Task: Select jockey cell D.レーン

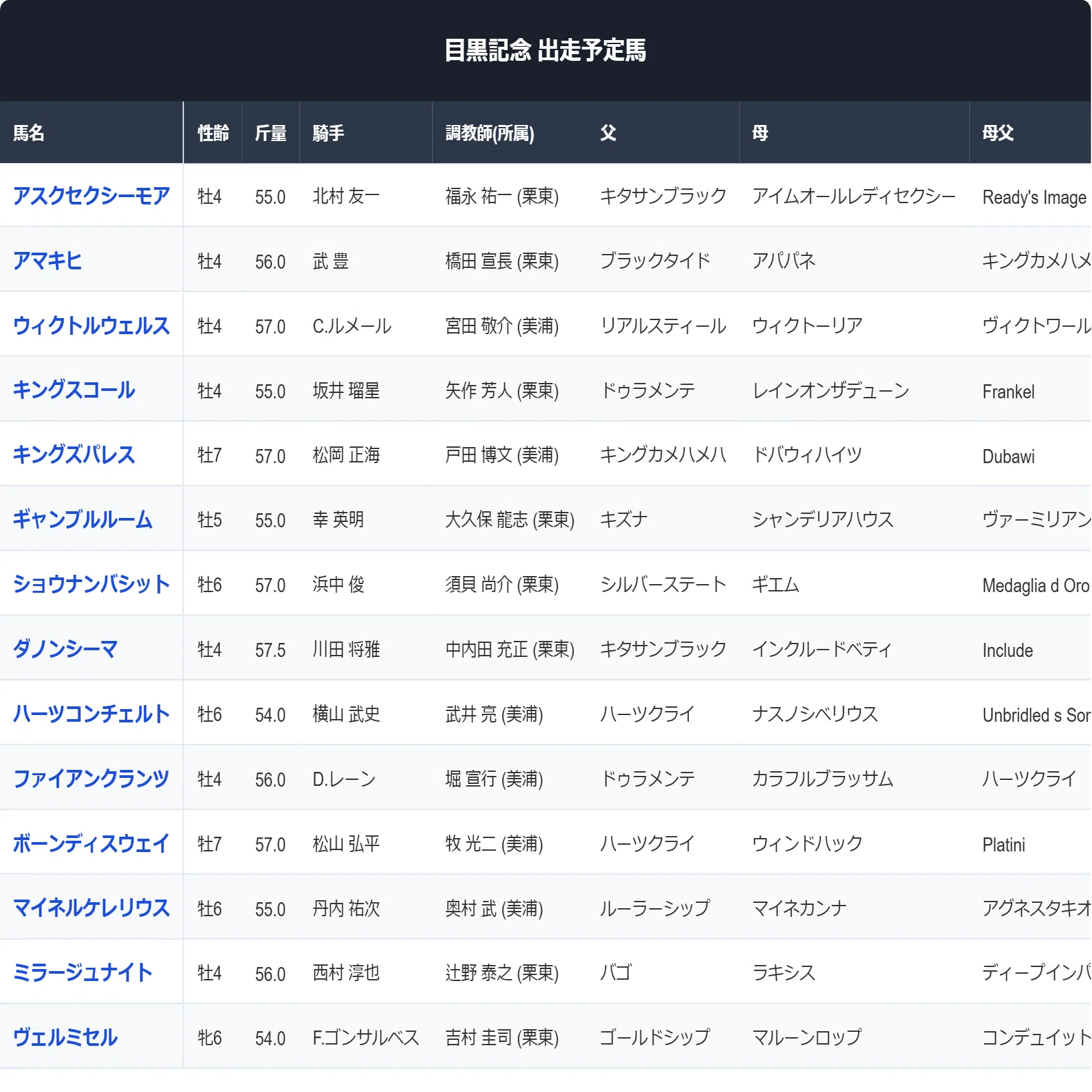Action: coord(366,778)
